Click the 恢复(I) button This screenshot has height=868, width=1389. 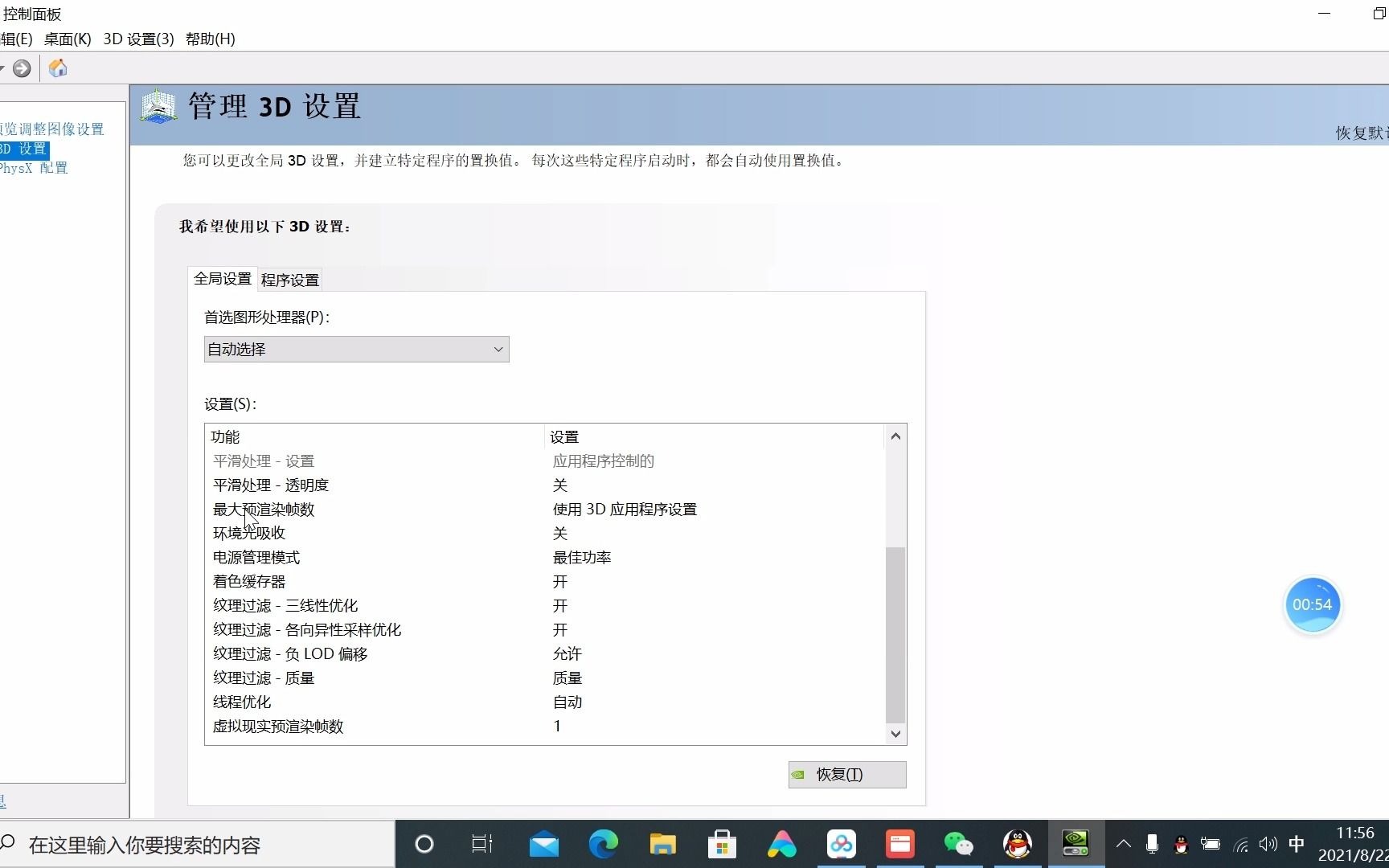846,774
